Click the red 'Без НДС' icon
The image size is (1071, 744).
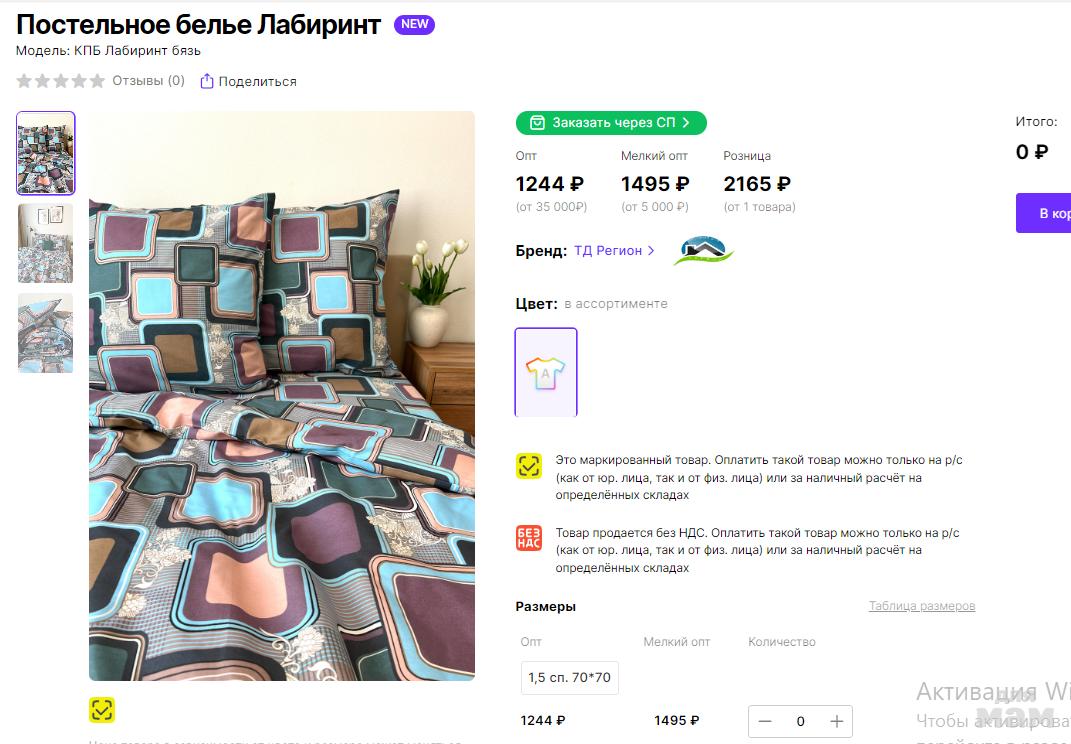pyautogui.click(x=529, y=538)
